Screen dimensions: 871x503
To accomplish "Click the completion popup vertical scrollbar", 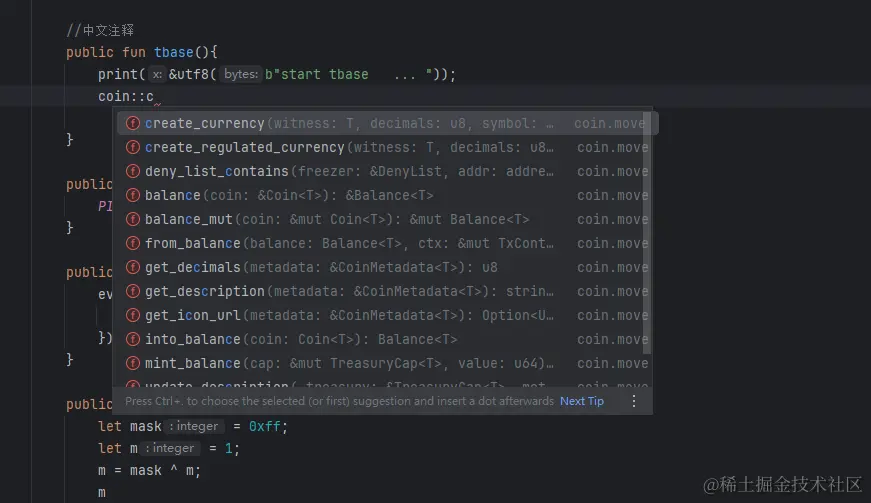I will (x=647, y=233).
